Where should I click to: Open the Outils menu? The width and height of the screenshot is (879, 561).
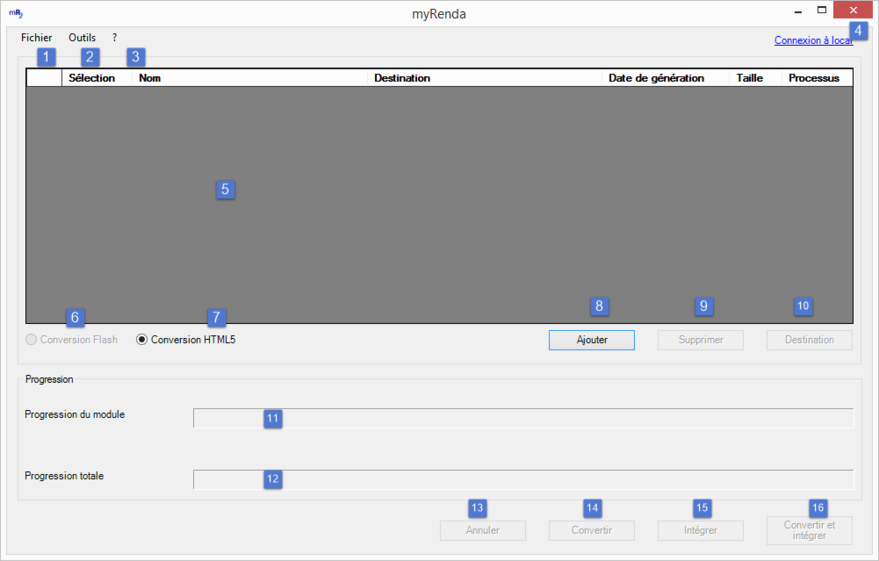click(82, 38)
